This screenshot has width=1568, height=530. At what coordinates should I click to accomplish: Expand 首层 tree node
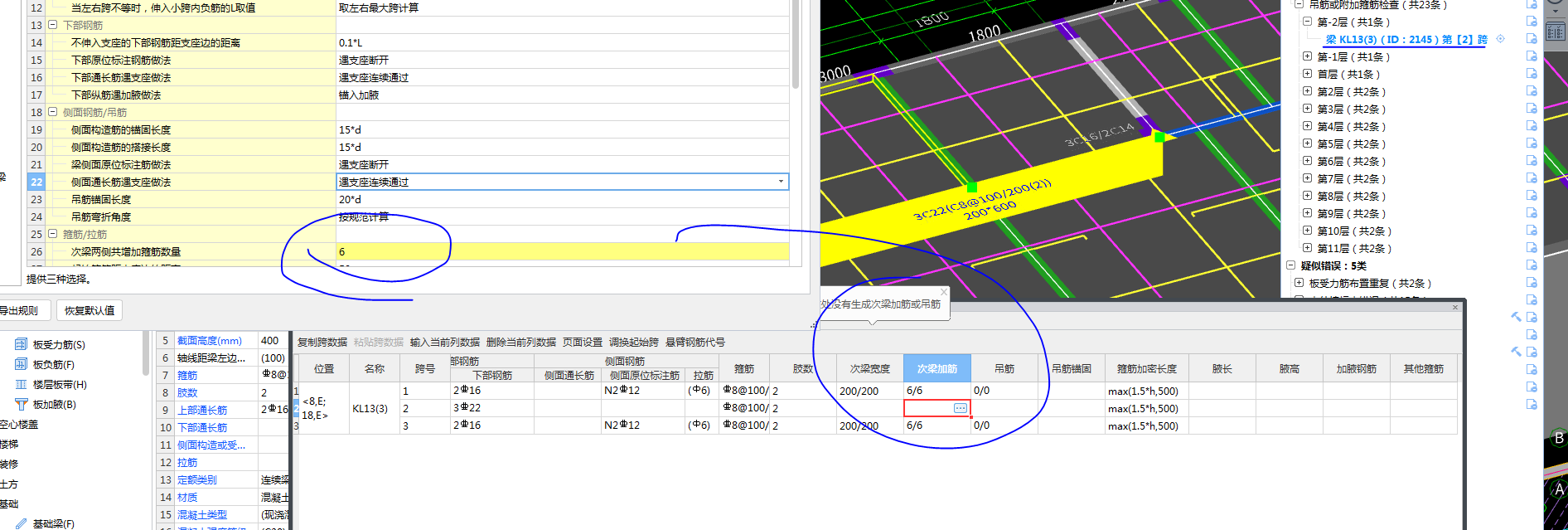(1307, 74)
